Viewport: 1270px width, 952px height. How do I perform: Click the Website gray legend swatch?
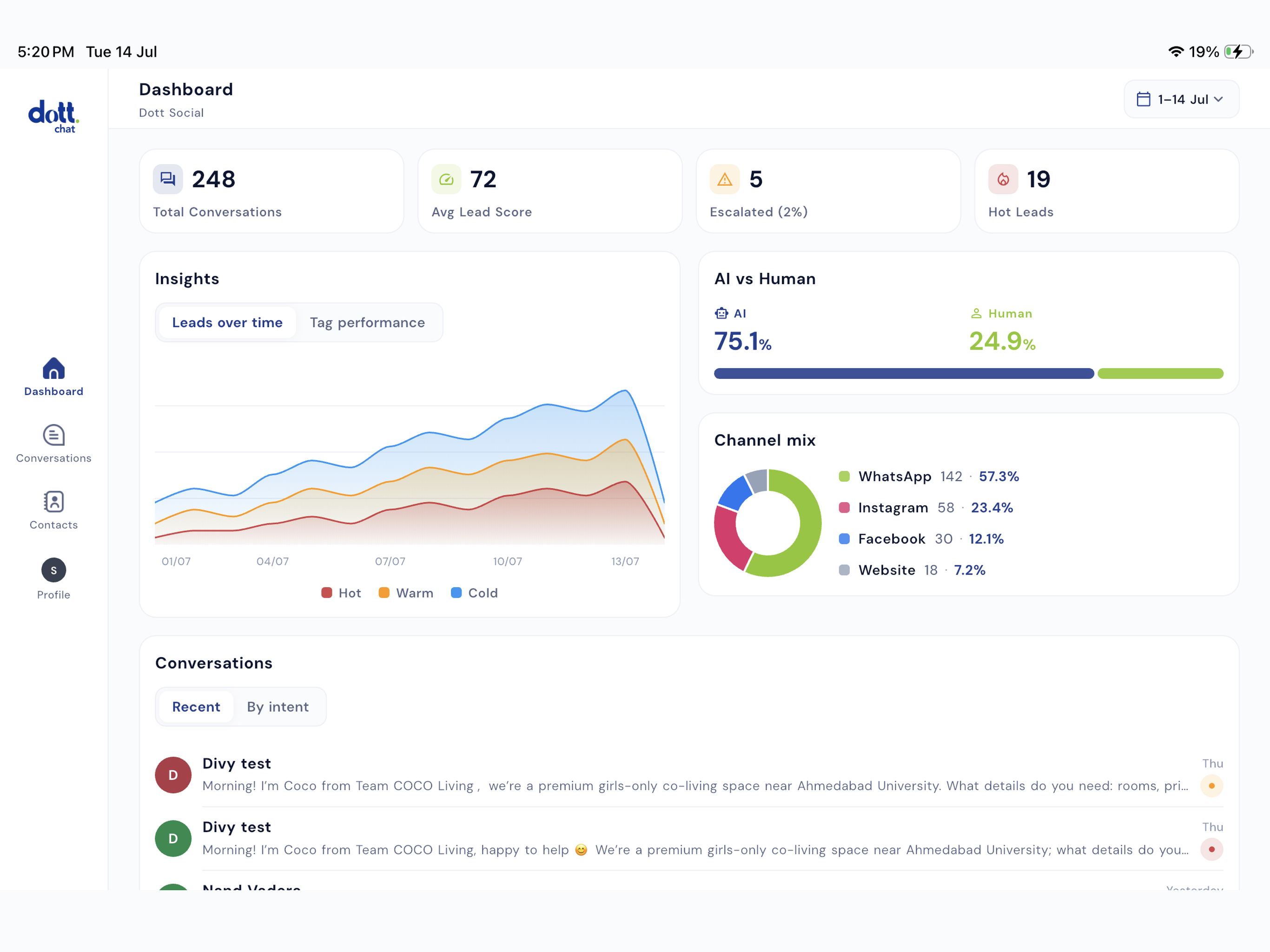click(844, 570)
